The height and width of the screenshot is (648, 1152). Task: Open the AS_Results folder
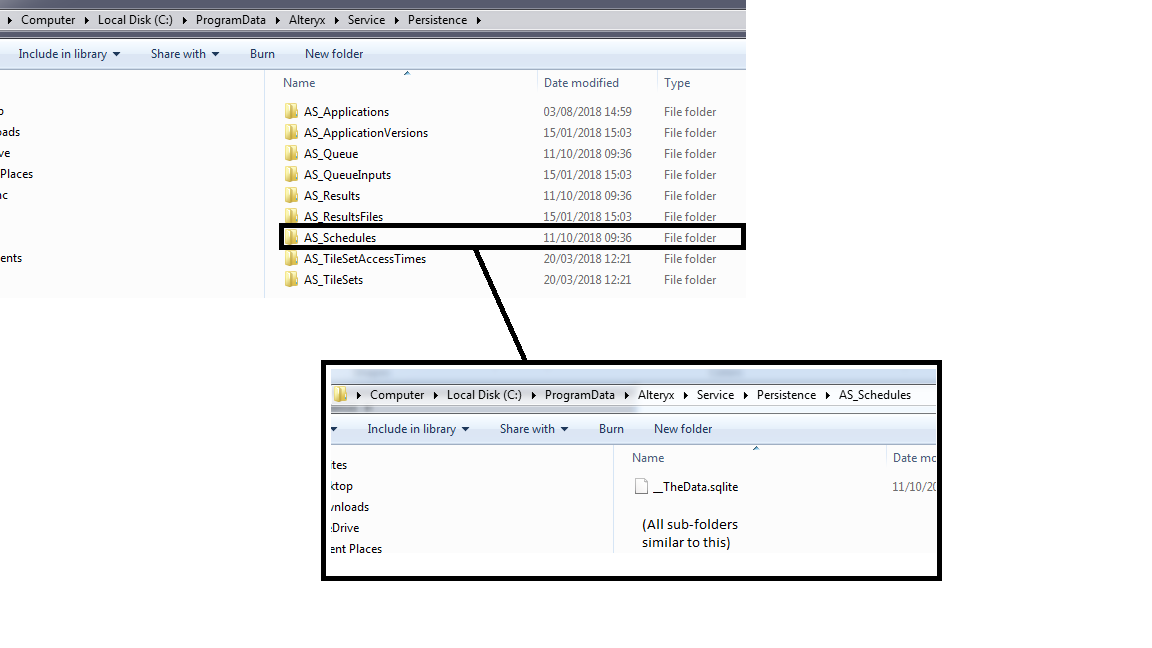pyautogui.click(x=334, y=195)
